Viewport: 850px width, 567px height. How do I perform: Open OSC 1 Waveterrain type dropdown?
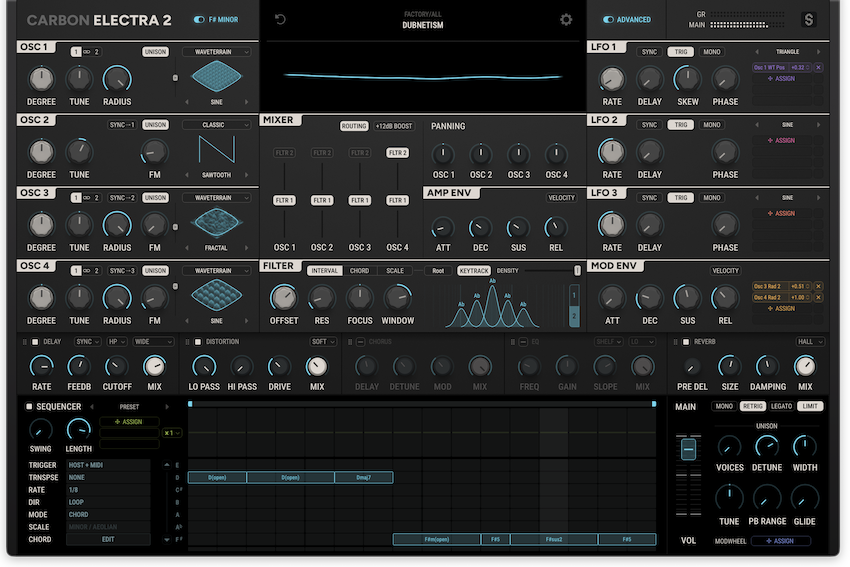tap(216, 52)
